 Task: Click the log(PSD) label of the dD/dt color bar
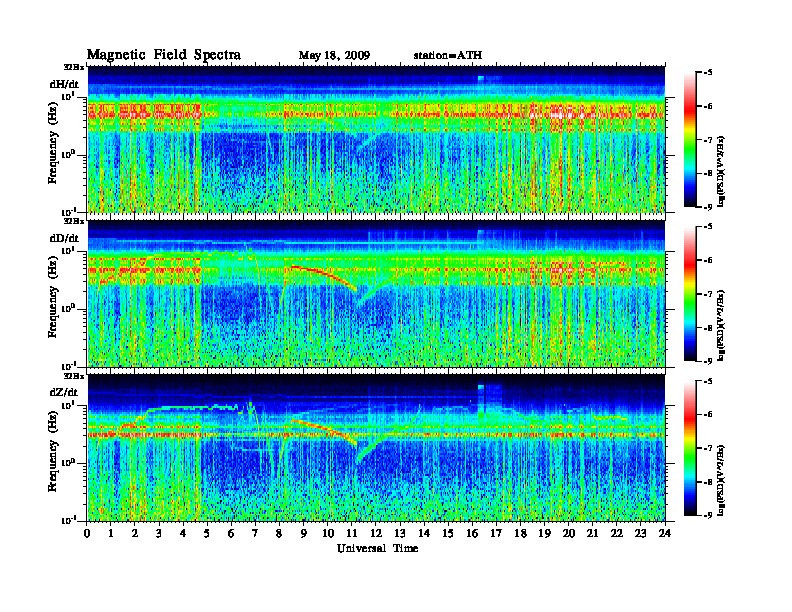pyautogui.click(x=721, y=326)
